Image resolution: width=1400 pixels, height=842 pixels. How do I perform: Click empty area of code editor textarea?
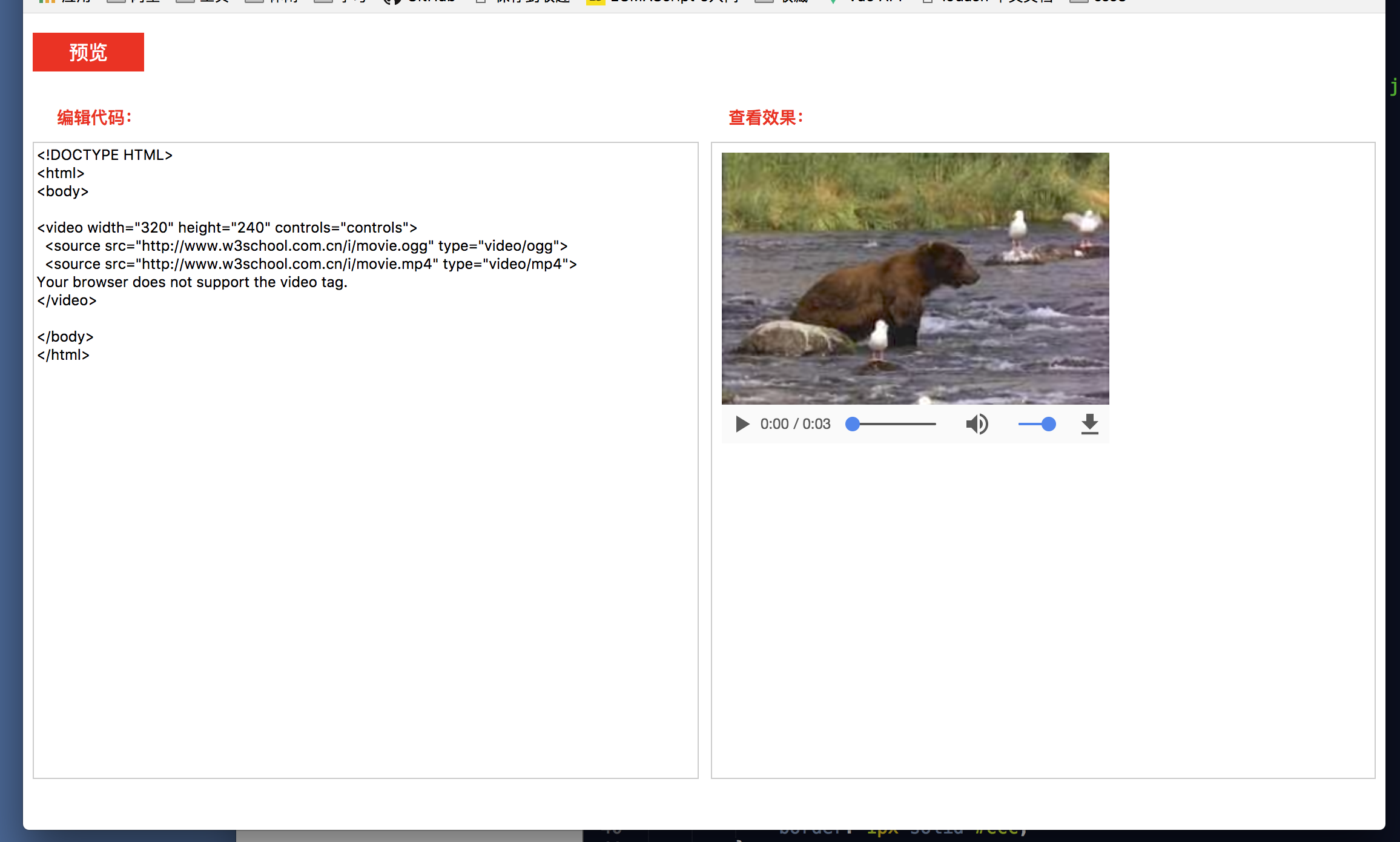coord(363,545)
